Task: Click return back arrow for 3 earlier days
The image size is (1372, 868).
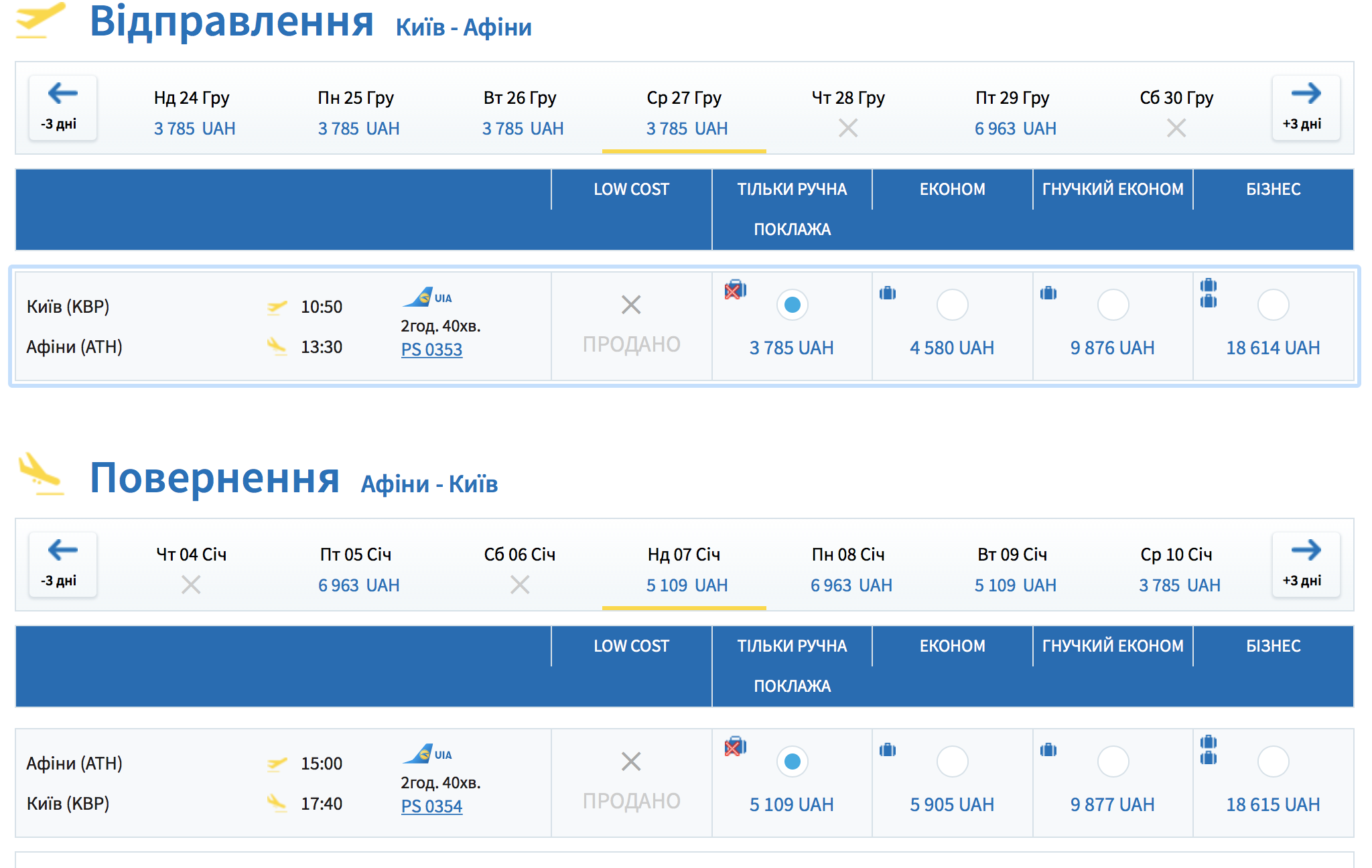Action: point(62,564)
